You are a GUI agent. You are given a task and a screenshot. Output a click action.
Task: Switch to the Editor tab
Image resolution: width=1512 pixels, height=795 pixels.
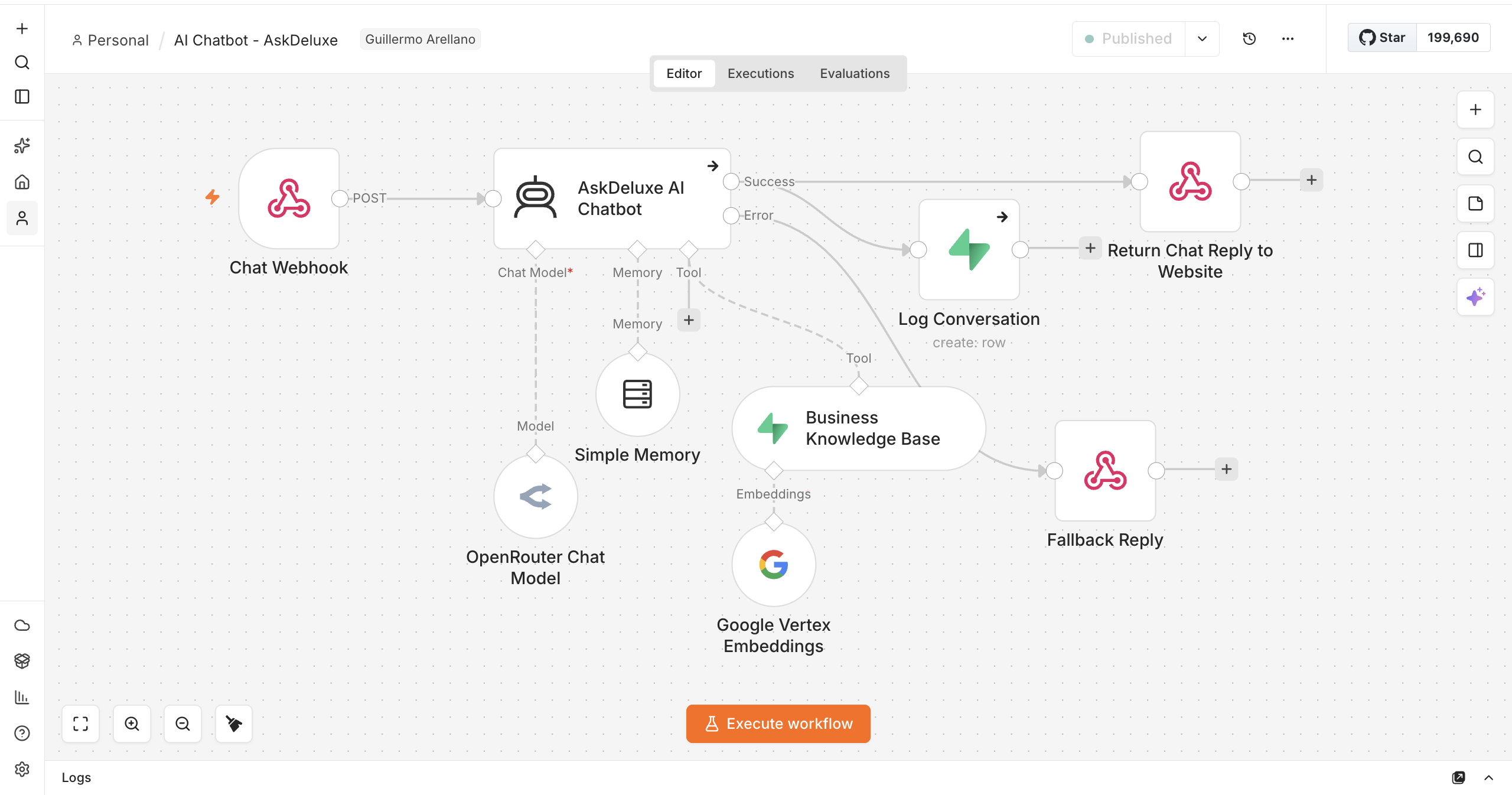coord(684,74)
